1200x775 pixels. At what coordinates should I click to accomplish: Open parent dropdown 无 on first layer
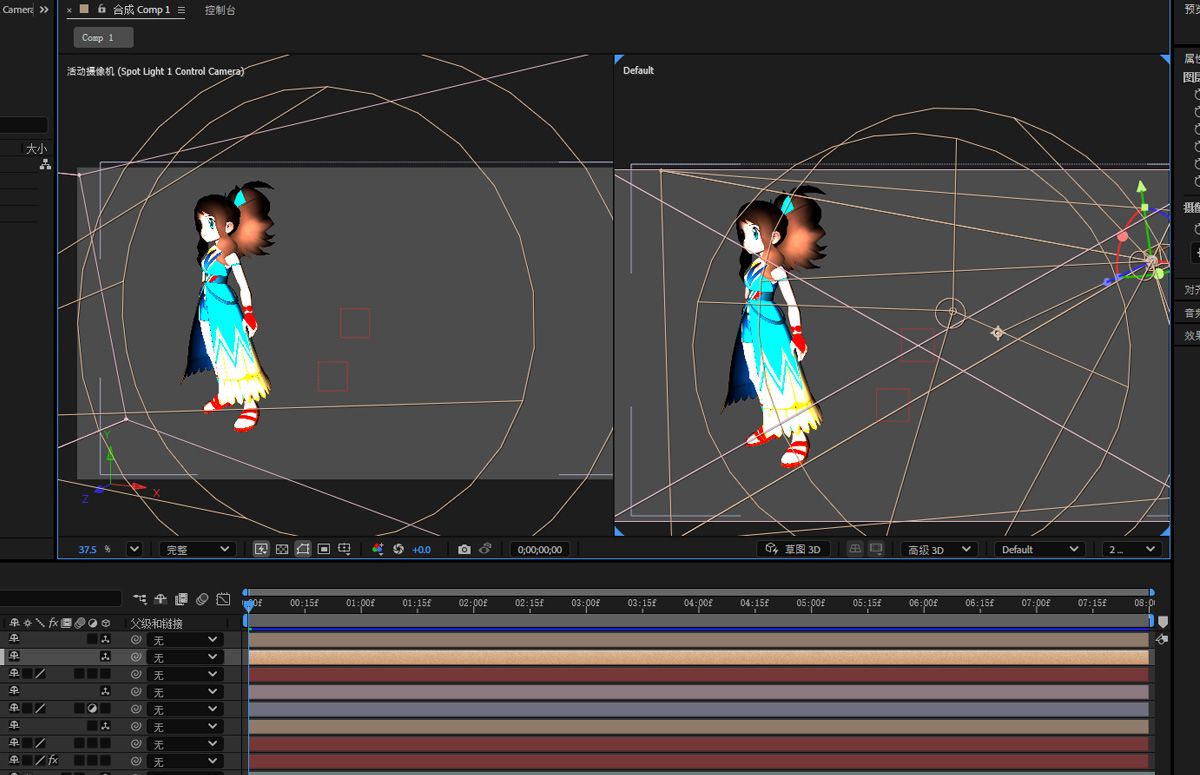(184, 640)
